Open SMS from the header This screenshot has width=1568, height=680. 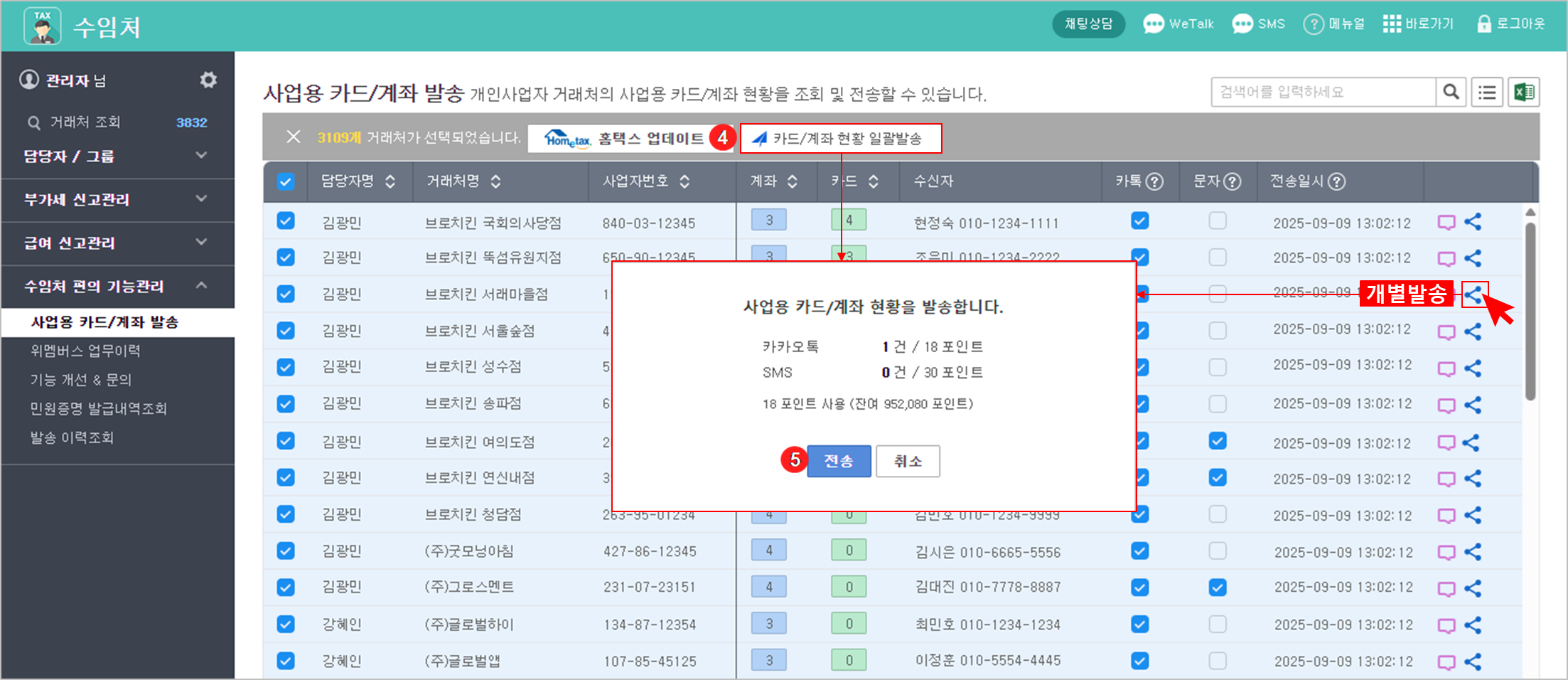click(x=1258, y=23)
